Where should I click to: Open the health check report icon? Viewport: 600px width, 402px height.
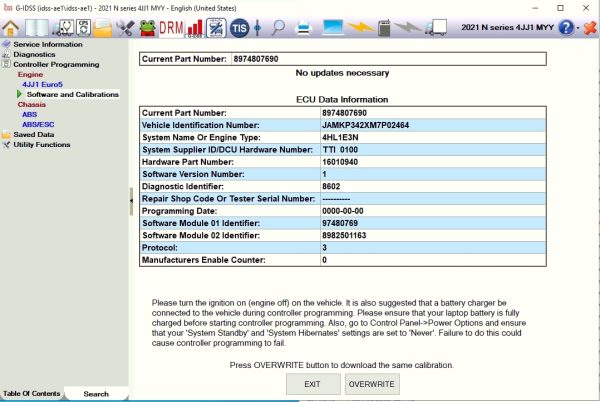[216, 28]
